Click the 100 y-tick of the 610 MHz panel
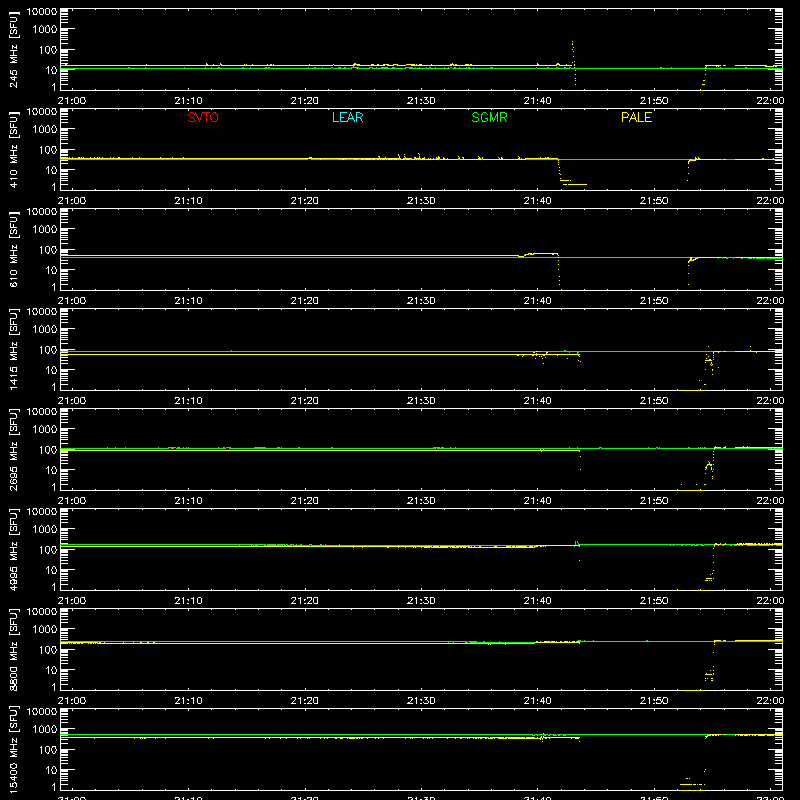This screenshot has height=800, width=800. pyautogui.click(x=48, y=250)
